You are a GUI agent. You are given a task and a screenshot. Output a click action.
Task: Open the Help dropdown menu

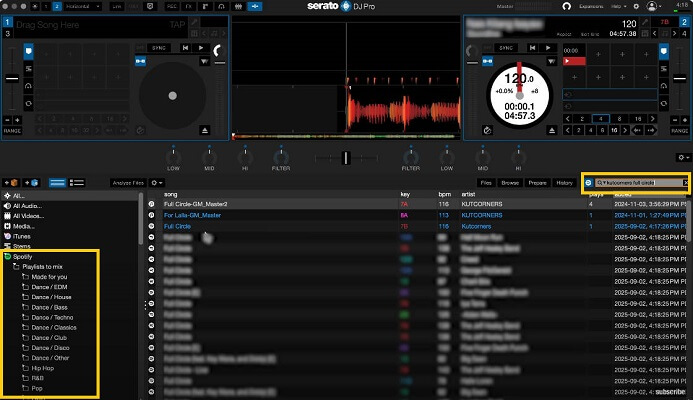click(x=618, y=6)
